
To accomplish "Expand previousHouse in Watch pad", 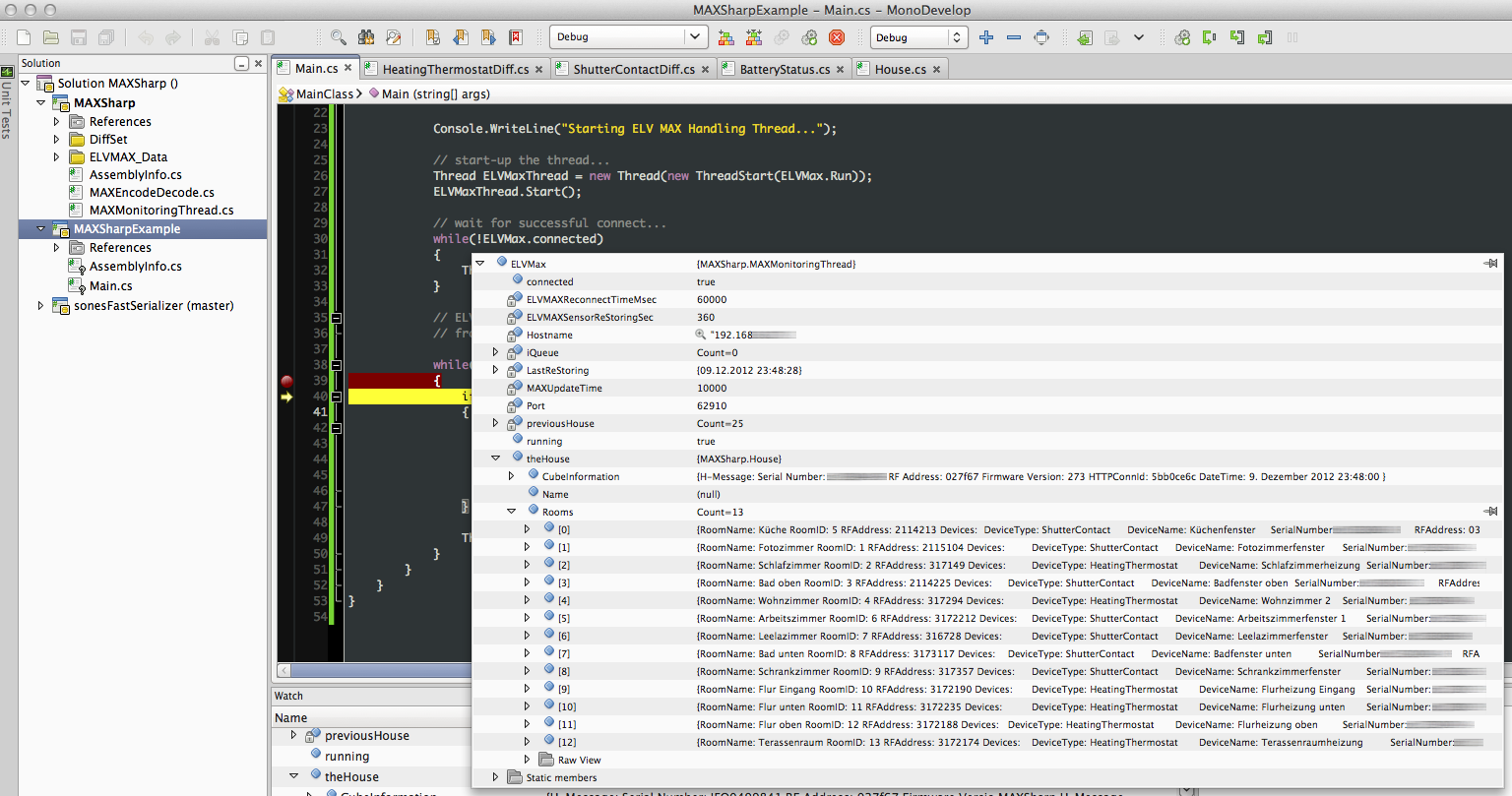I will pos(293,735).
